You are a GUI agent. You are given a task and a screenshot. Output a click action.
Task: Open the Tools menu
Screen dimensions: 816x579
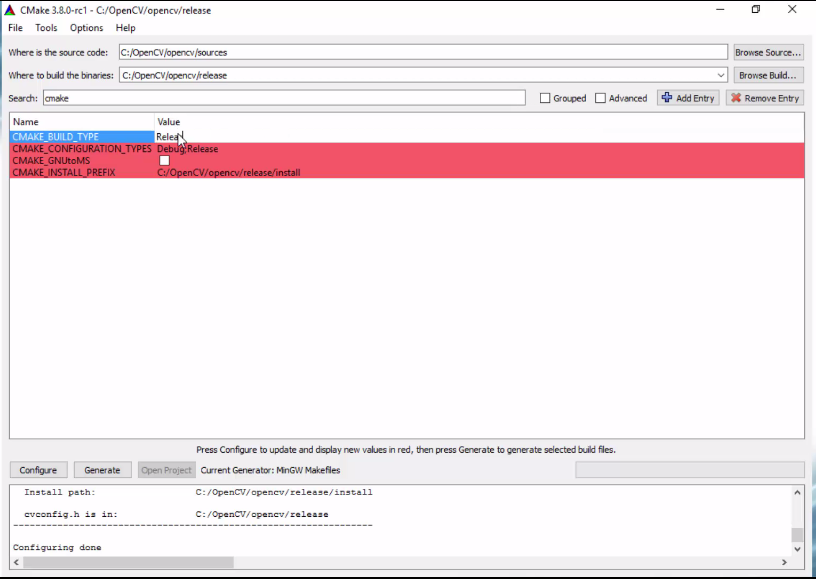pos(46,28)
